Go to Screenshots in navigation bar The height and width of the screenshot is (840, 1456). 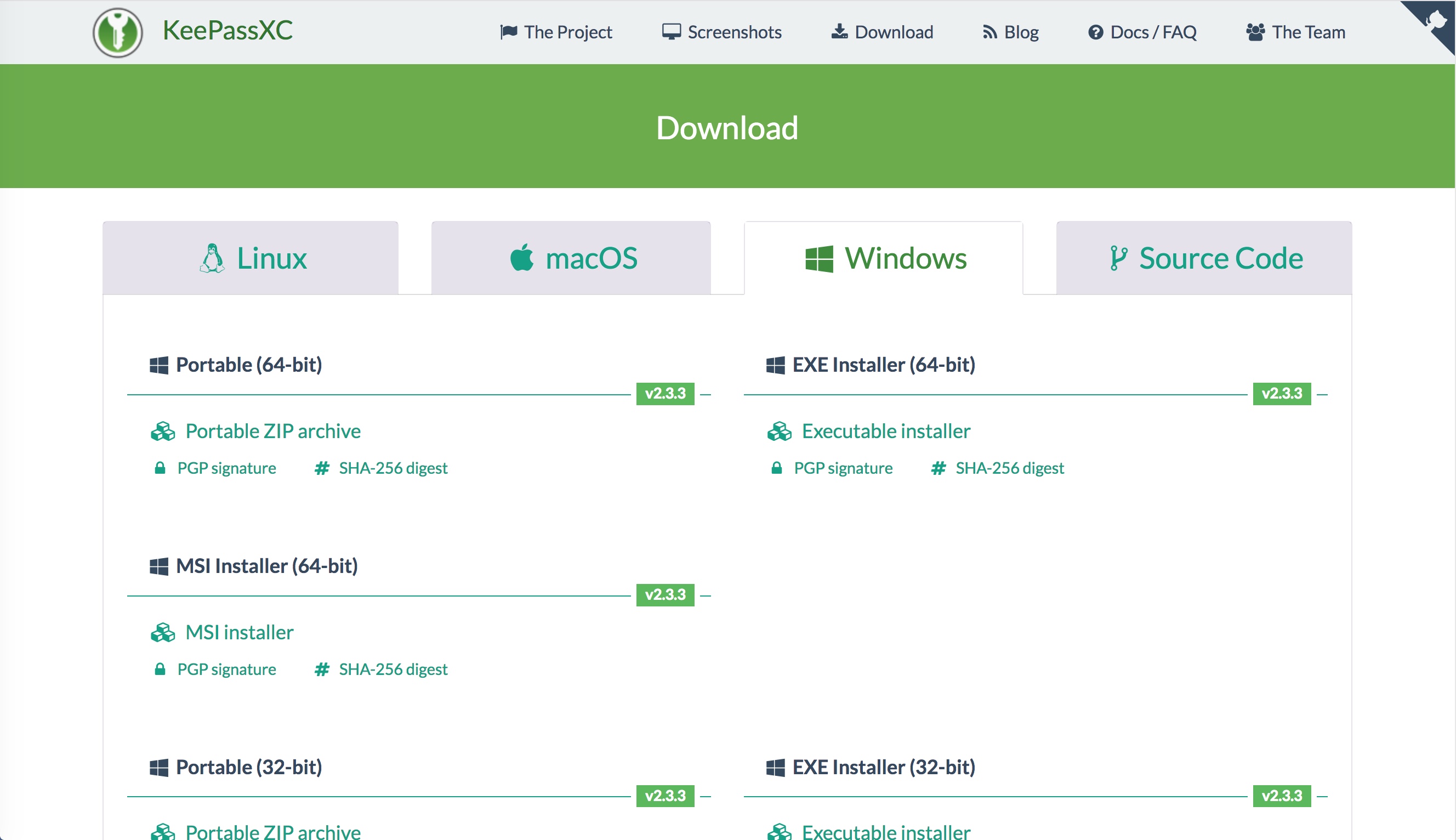pyautogui.click(x=722, y=32)
